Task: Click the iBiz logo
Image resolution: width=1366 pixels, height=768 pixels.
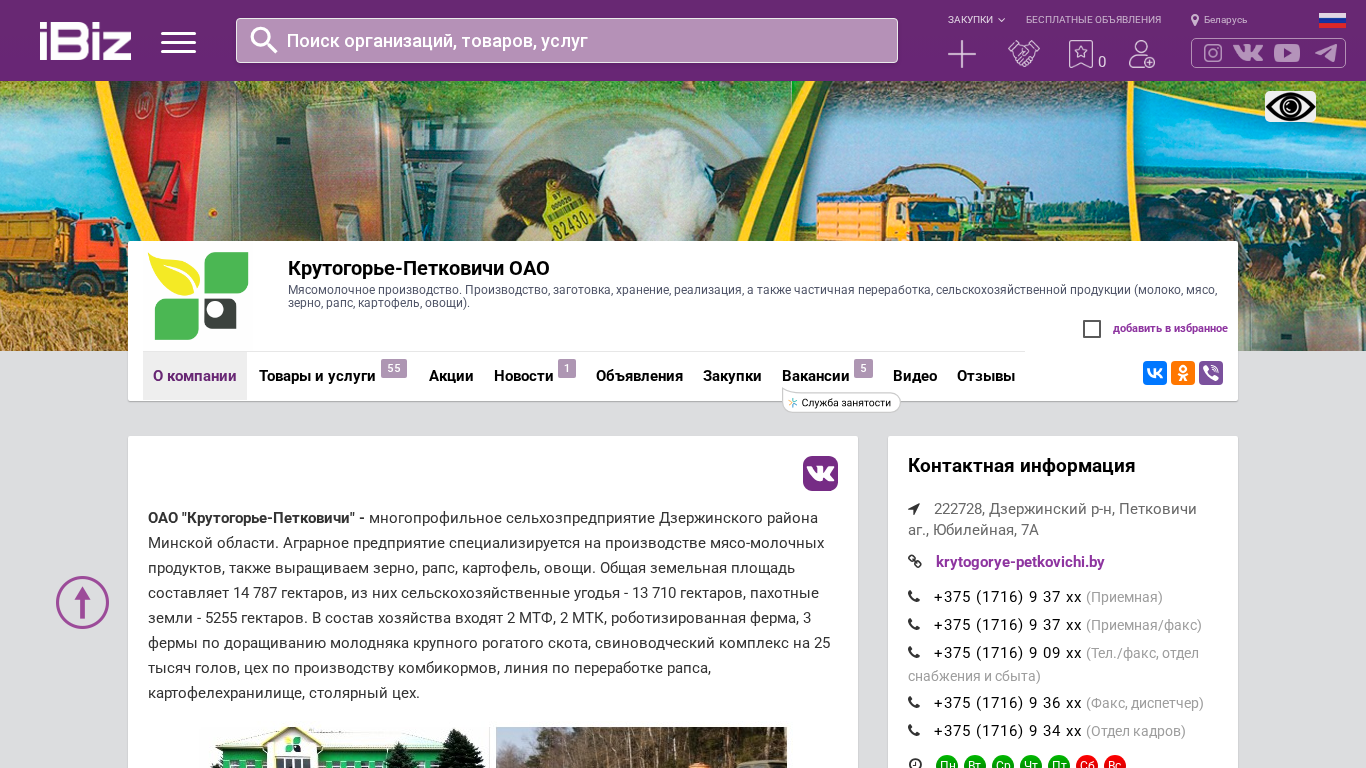Action: click(85, 41)
